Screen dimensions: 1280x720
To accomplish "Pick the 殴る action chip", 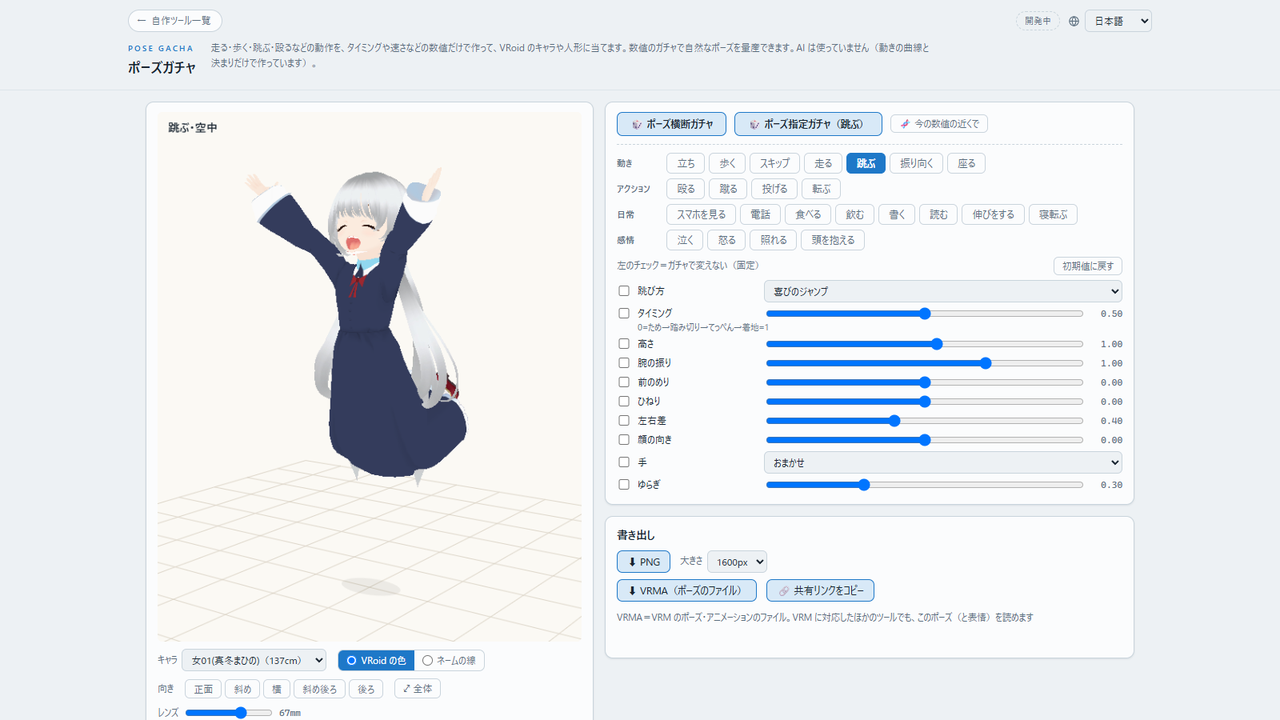I will [686, 189].
